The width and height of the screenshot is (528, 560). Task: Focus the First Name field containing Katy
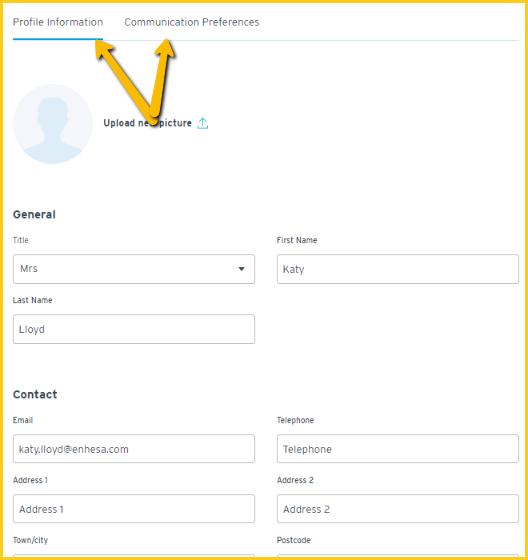[398, 269]
